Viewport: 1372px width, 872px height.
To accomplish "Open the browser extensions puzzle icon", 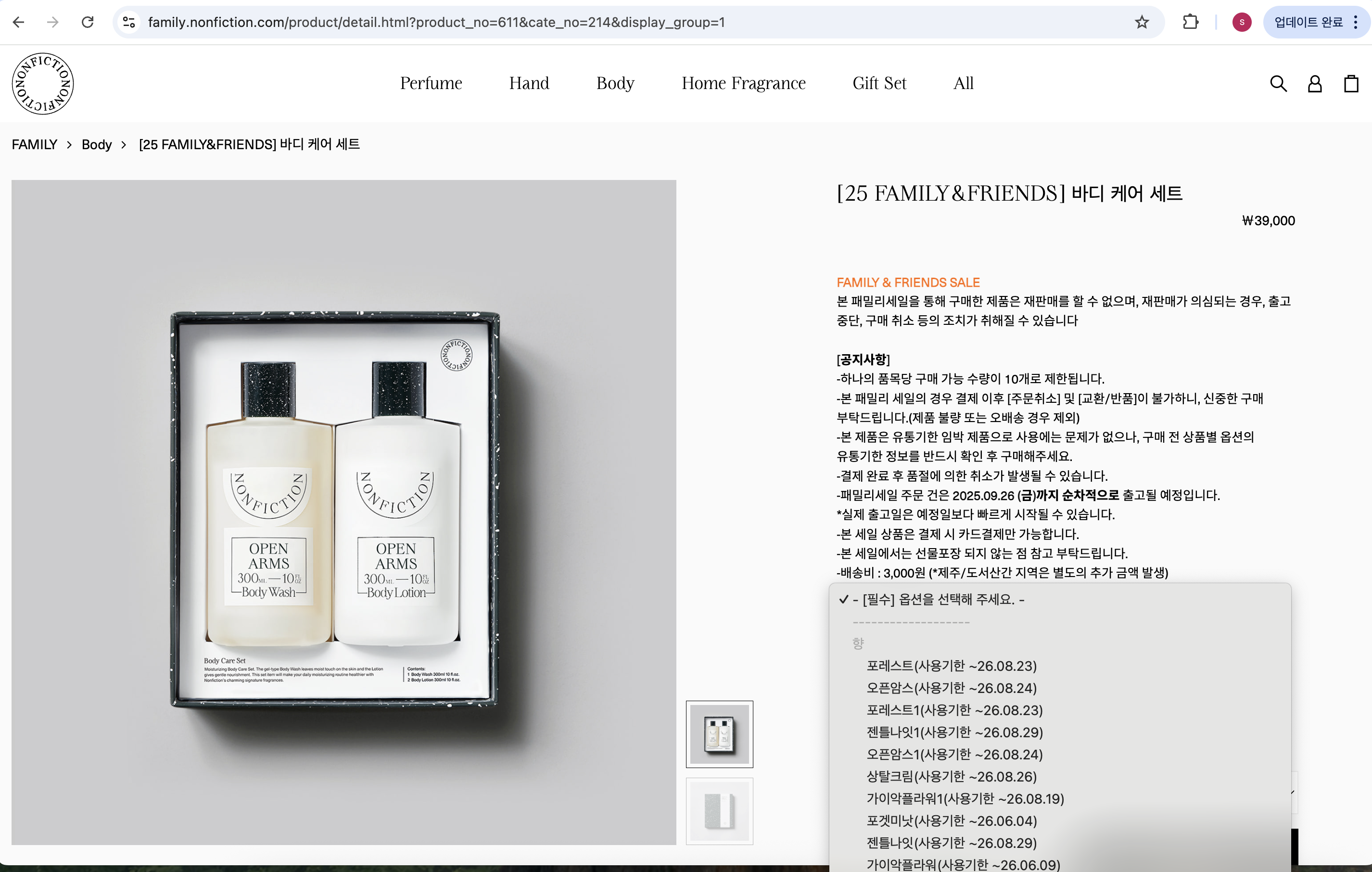I will [x=1190, y=22].
